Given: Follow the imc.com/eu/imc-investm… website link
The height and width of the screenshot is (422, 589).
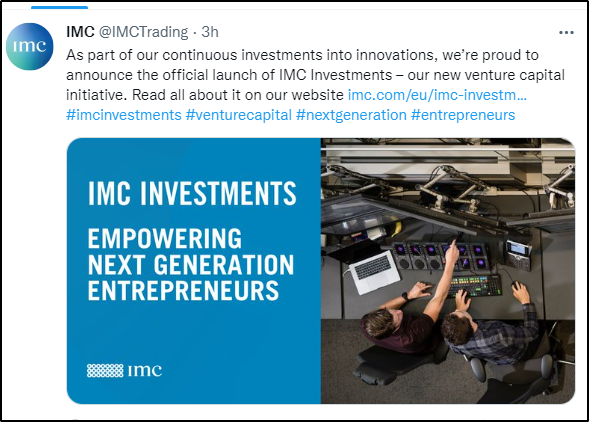Looking at the screenshot, I should point(437,95).
